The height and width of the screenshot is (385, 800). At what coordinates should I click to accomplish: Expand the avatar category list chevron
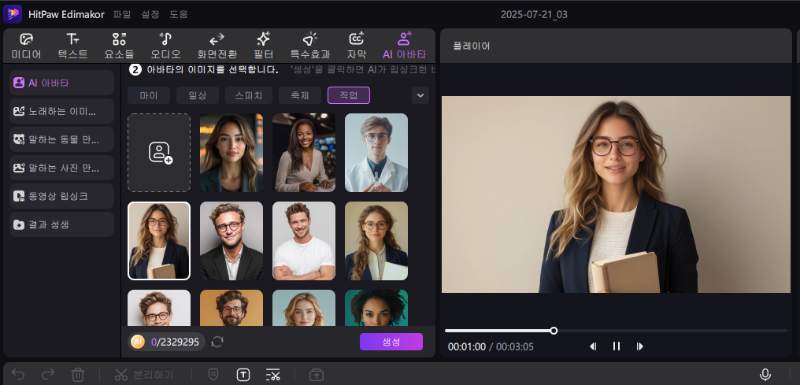420,95
